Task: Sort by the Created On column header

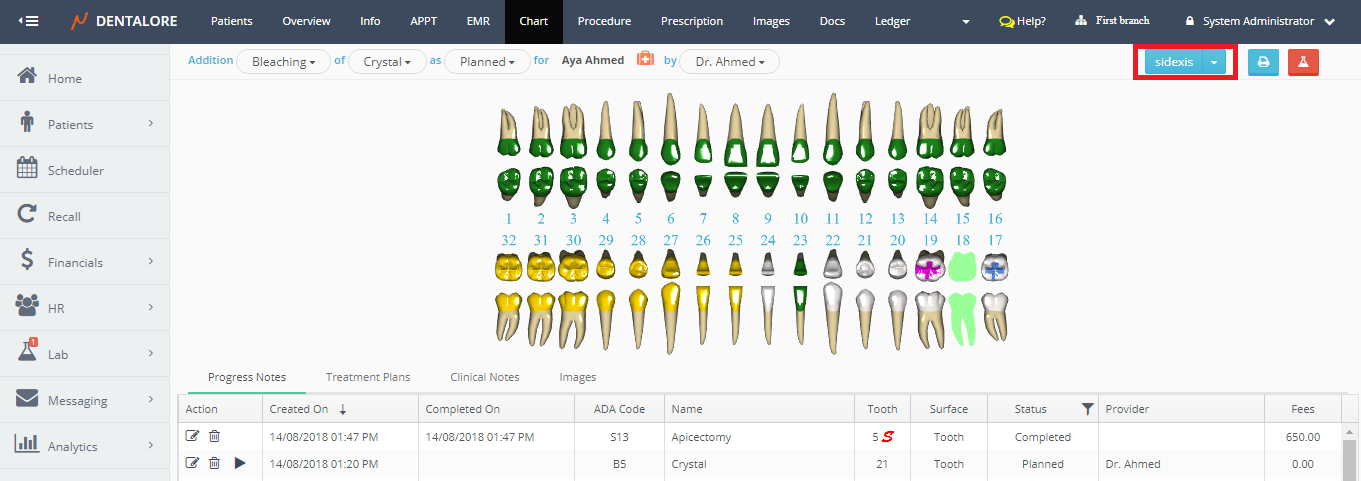Action: [298, 409]
